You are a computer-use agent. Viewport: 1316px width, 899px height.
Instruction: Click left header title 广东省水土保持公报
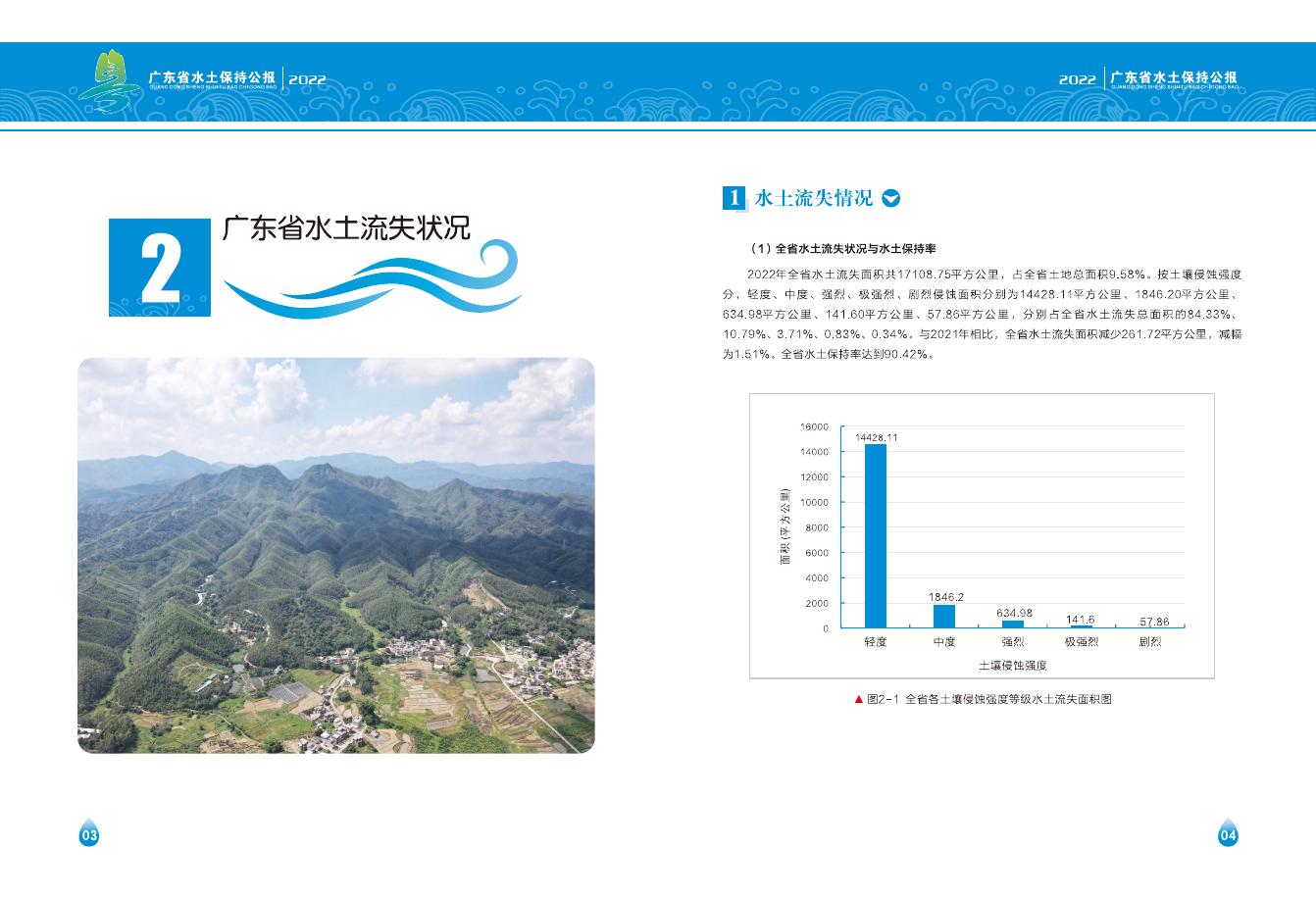click(x=211, y=77)
